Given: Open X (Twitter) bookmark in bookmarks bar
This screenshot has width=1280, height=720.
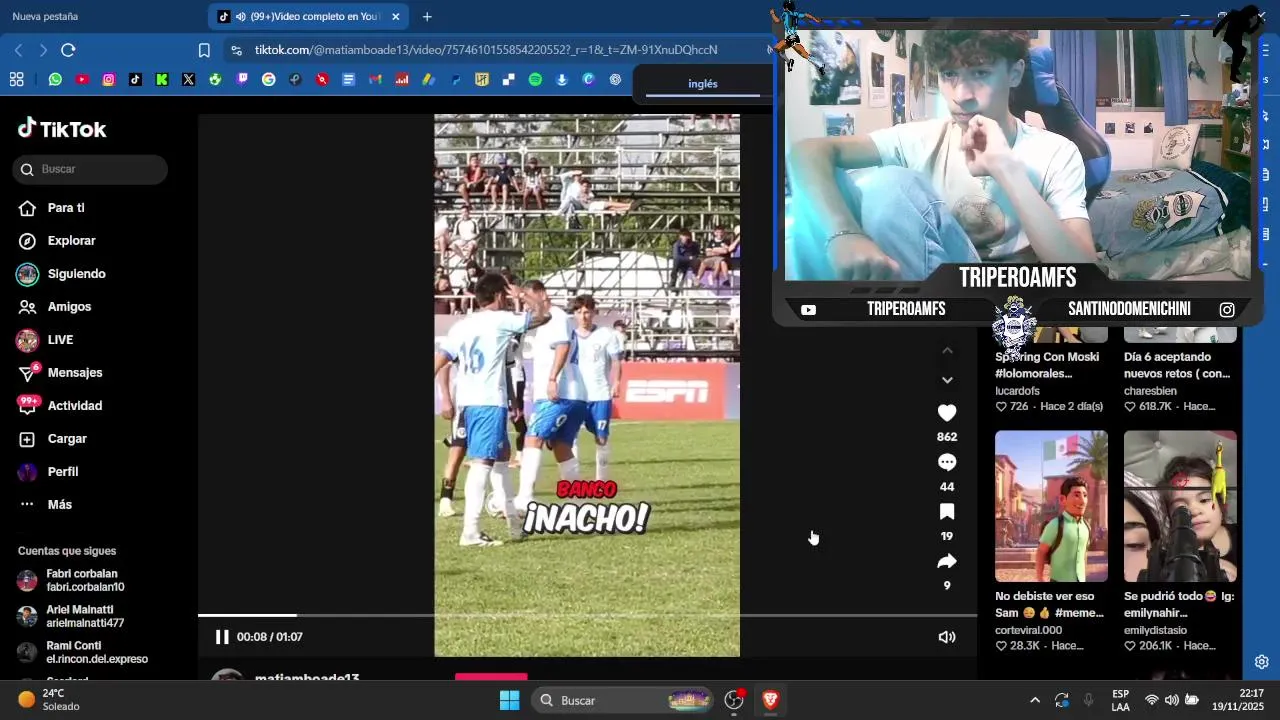Looking at the screenshot, I should (188, 79).
